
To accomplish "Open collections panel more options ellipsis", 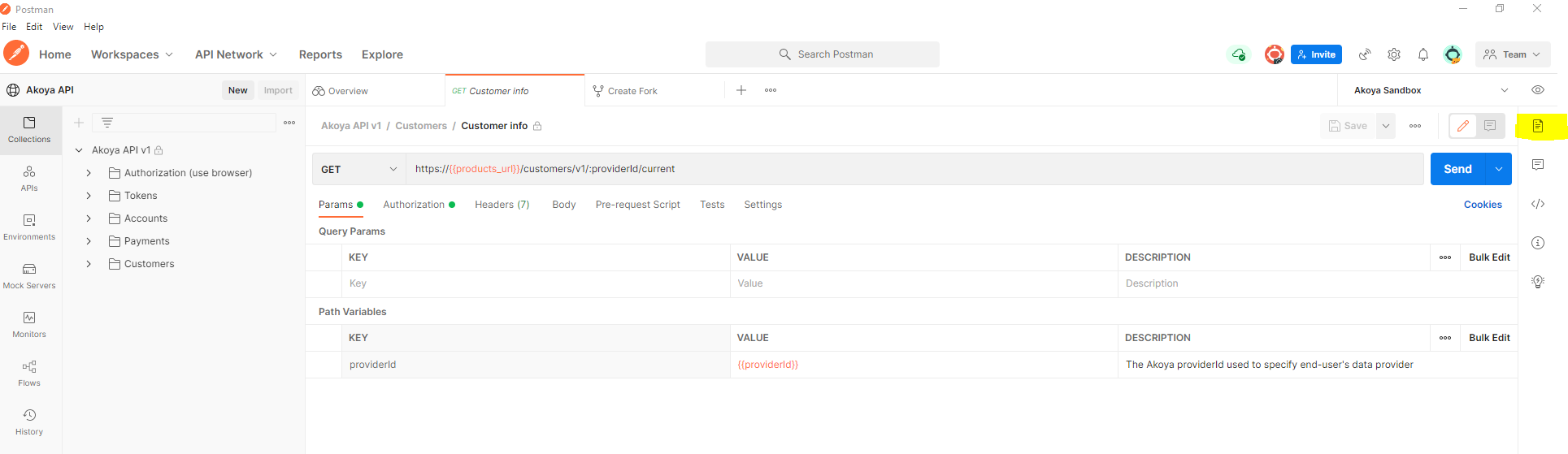I will coord(289,123).
